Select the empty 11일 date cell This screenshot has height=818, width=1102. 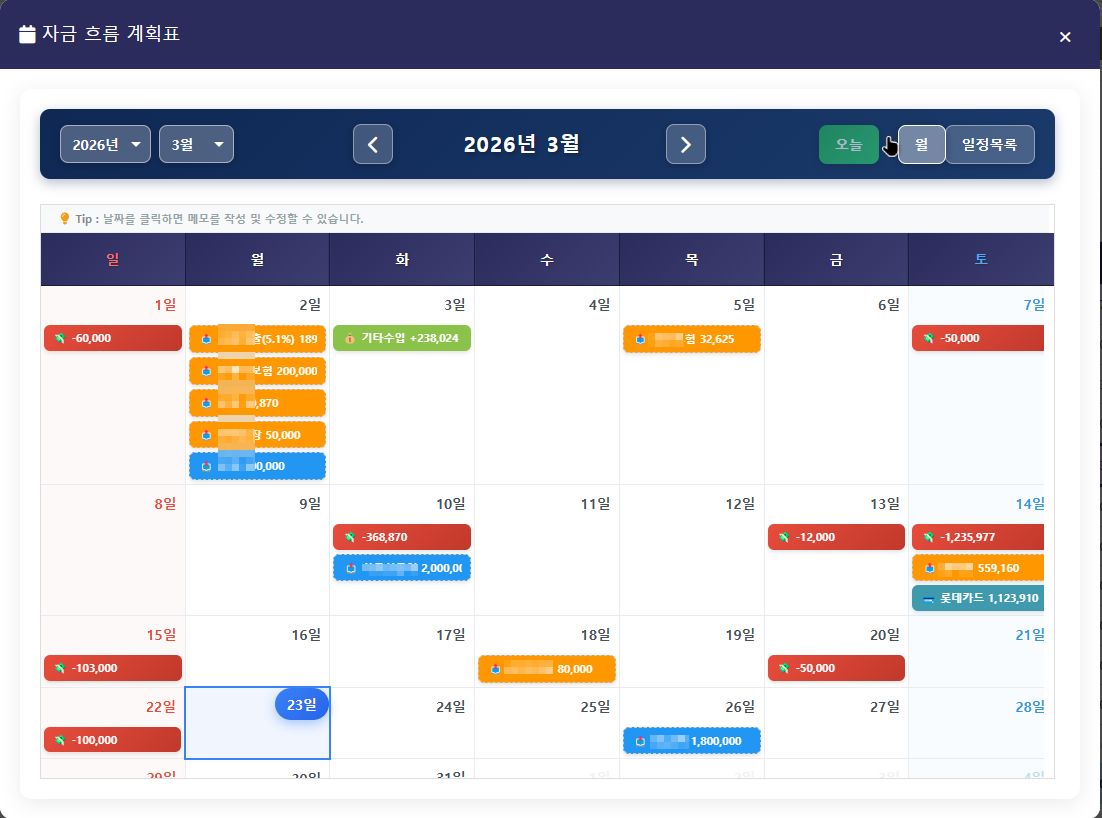[x=547, y=560]
